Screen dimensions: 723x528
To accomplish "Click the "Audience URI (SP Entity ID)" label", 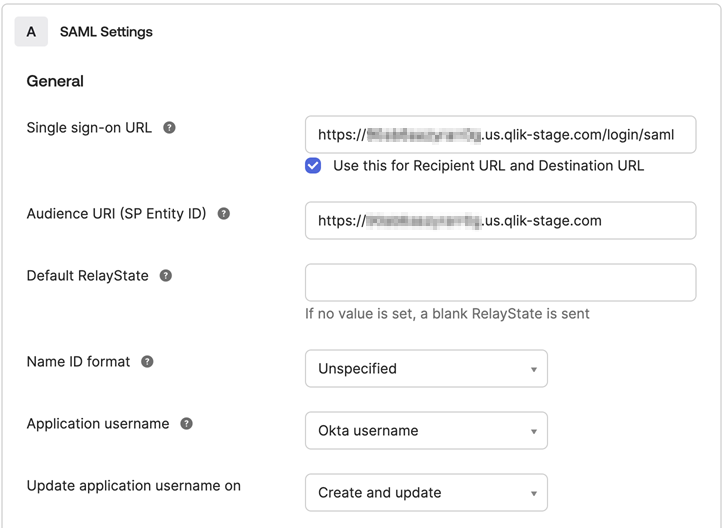I will click(x=116, y=214).
